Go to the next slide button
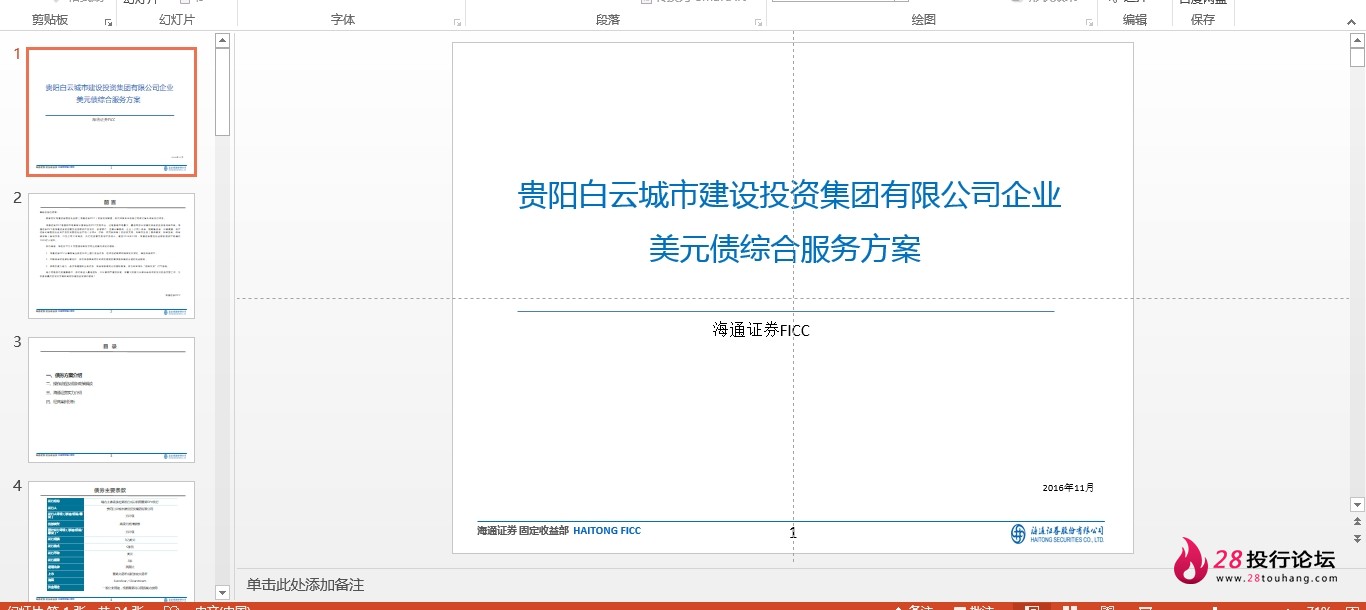Screen dimensions: 1366x610 1357,541
